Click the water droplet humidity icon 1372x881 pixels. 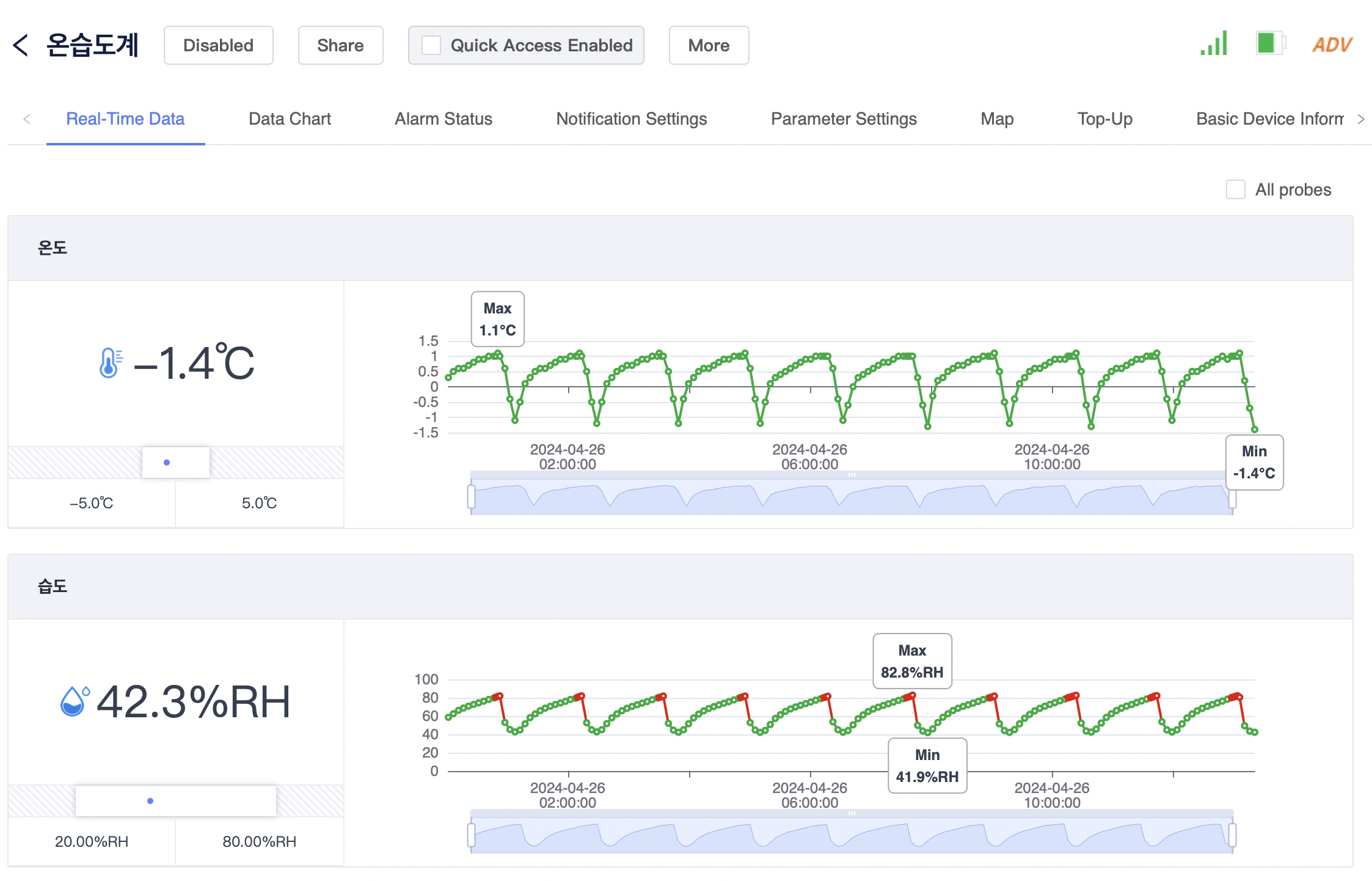(x=74, y=701)
